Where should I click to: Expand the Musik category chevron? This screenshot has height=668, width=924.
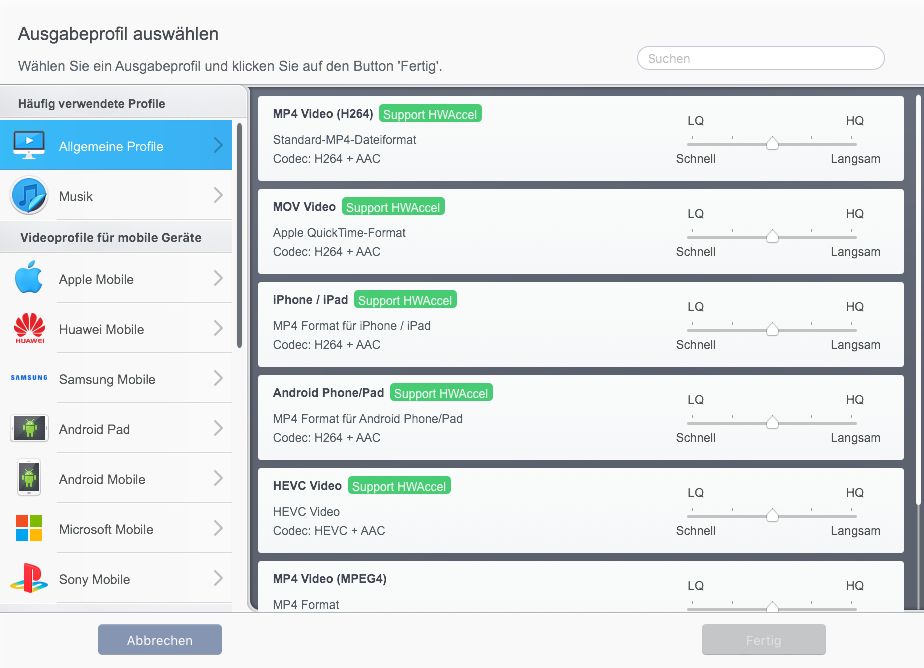pos(219,195)
